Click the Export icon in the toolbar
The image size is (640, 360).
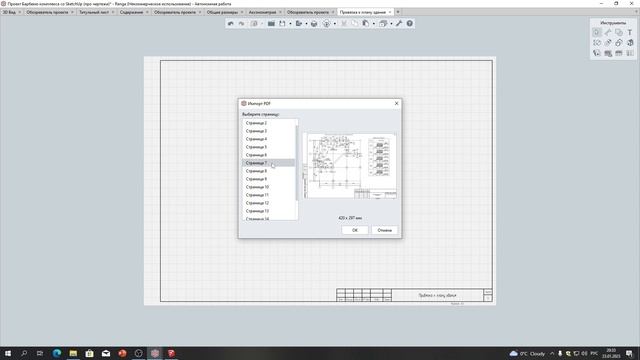pyautogui.click(x=299, y=24)
